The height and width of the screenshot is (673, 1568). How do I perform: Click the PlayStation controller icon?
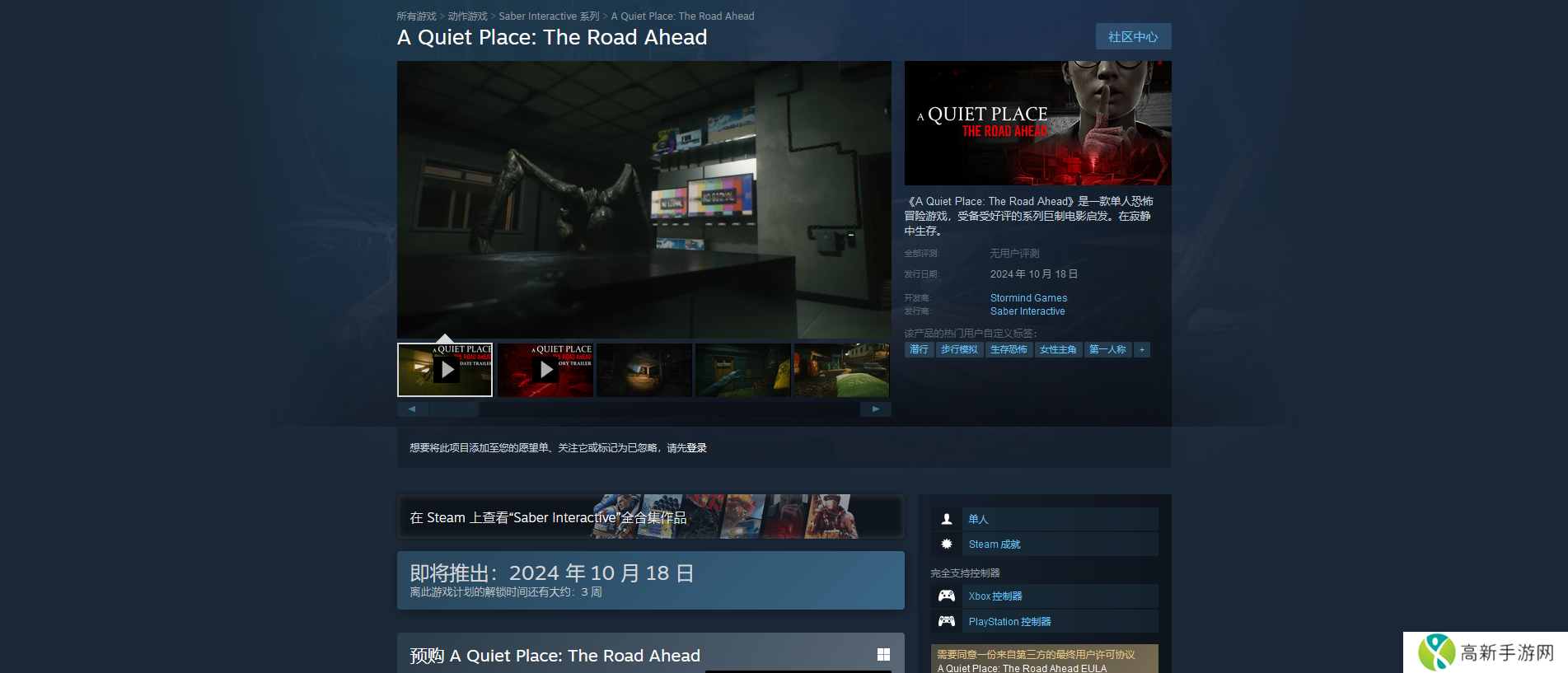[x=947, y=622]
